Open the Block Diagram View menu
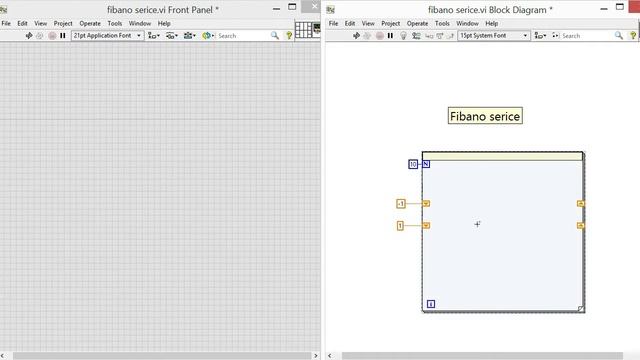 pyautogui.click(x=368, y=24)
